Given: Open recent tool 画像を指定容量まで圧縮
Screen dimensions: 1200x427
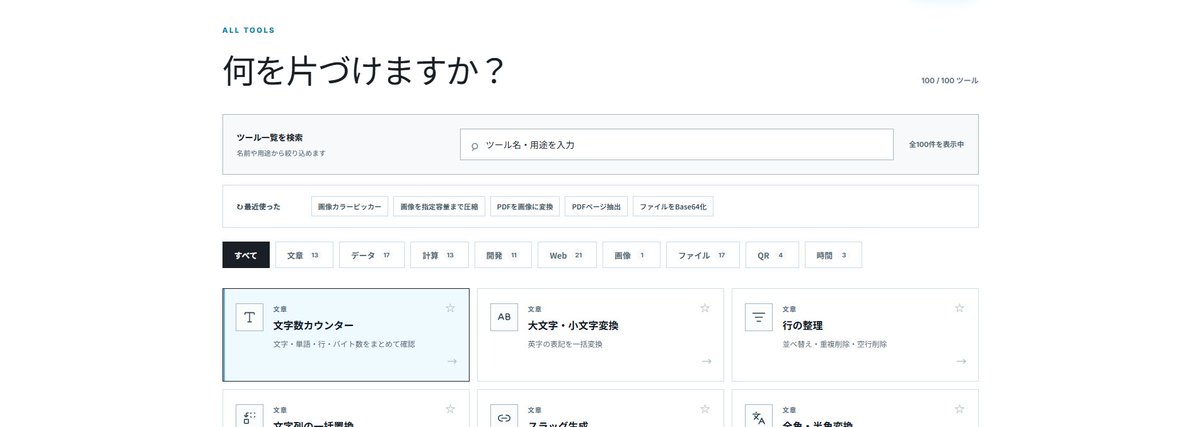Looking at the screenshot, I should pos(439,206).
